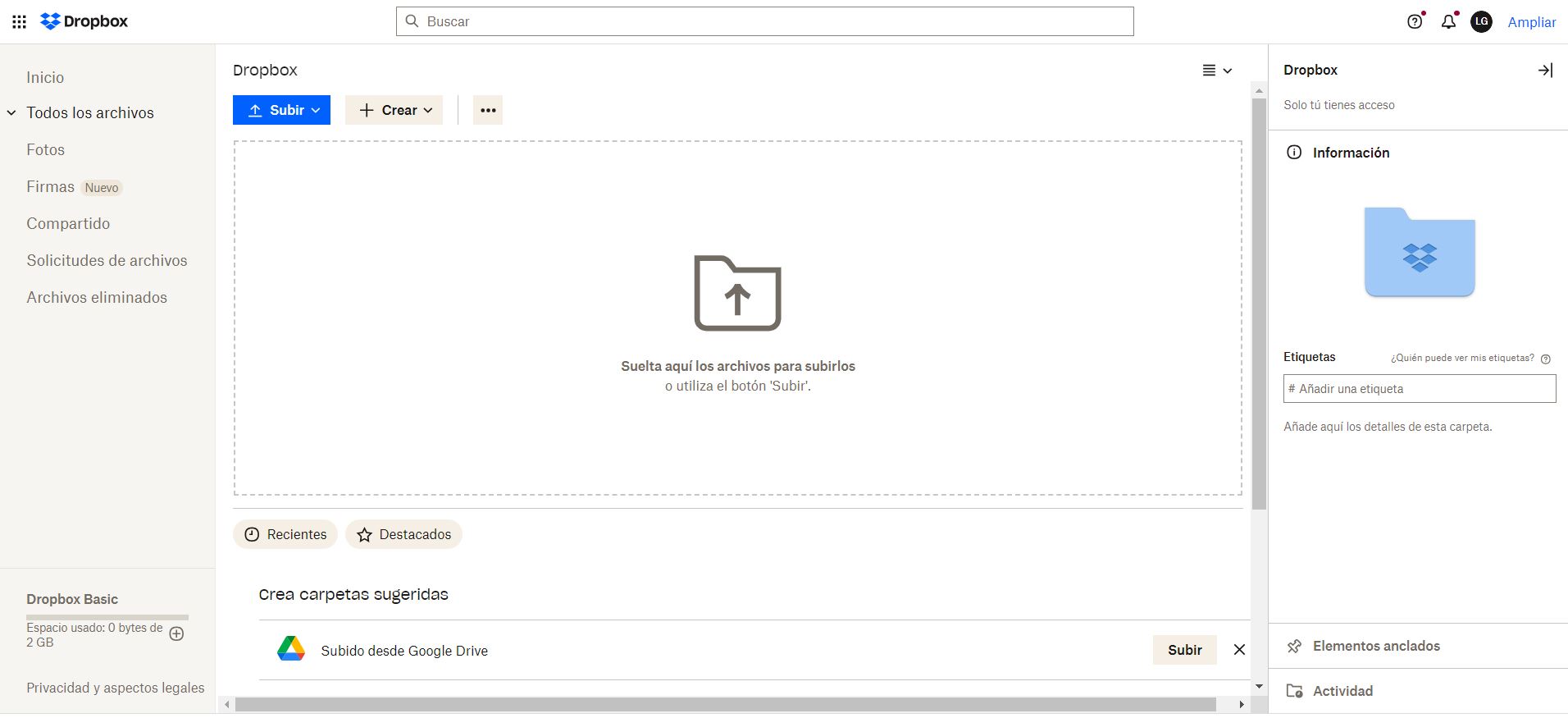Collapse the Todos los archivos tree chevron
The width and height of the screenshot is (1568, 718).
coord(11,113)
